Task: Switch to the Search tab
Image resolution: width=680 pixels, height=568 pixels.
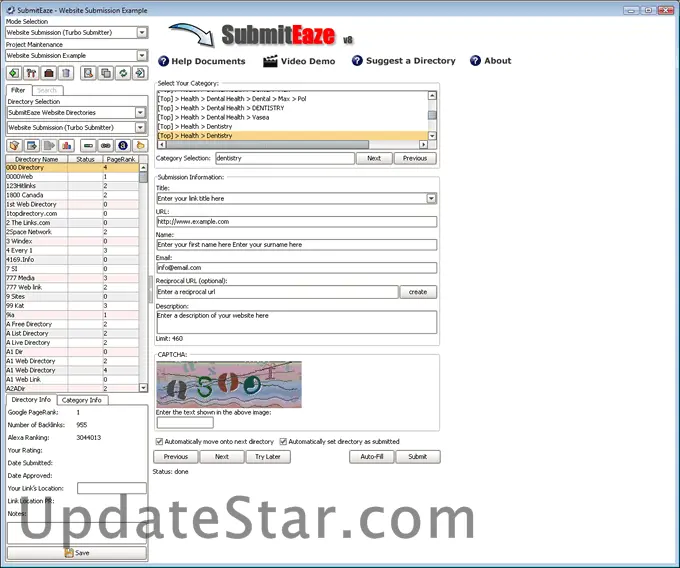Action: click(x=47, y=90)
